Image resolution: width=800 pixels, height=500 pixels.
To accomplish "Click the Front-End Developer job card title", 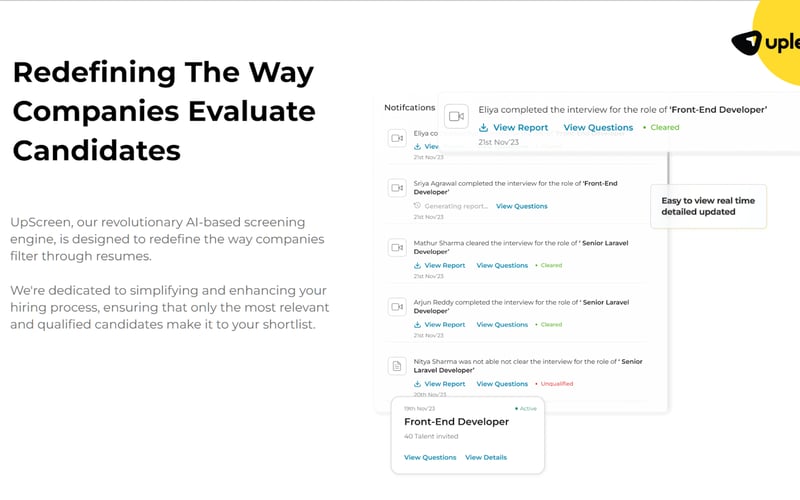I will [456, 422].
